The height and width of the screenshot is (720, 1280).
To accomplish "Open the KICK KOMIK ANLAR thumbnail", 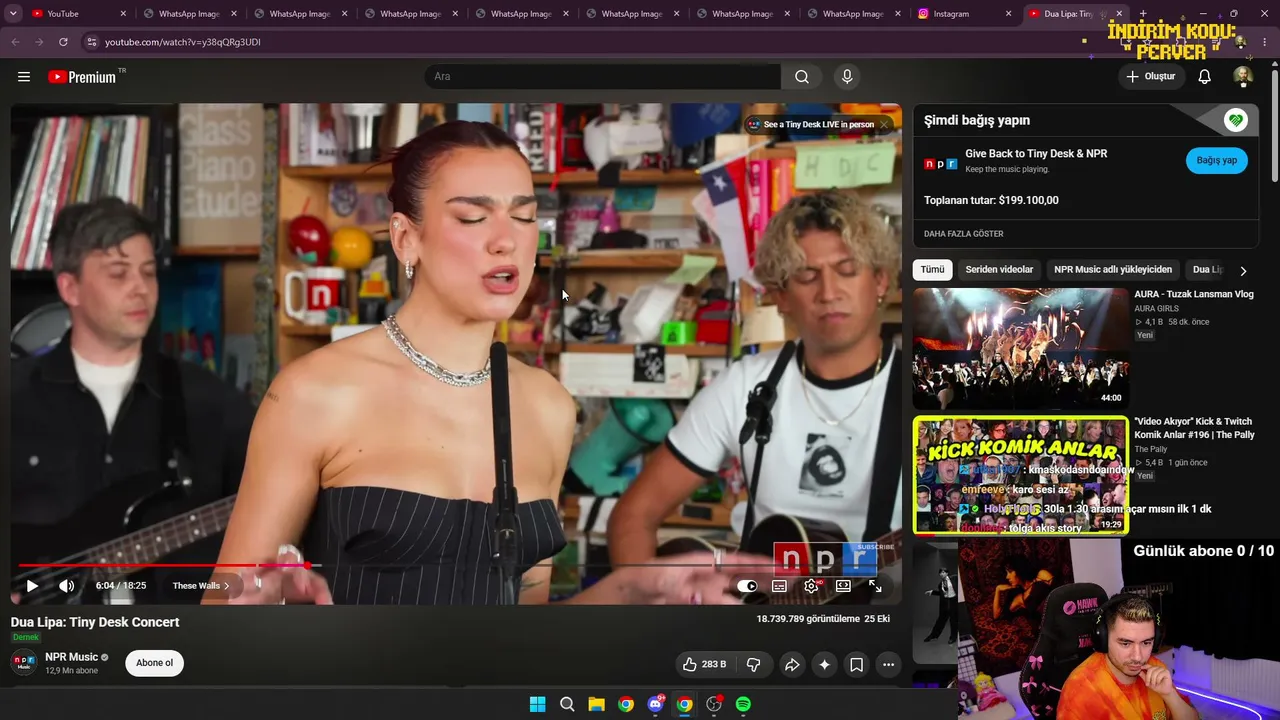I will (1020, 475).
